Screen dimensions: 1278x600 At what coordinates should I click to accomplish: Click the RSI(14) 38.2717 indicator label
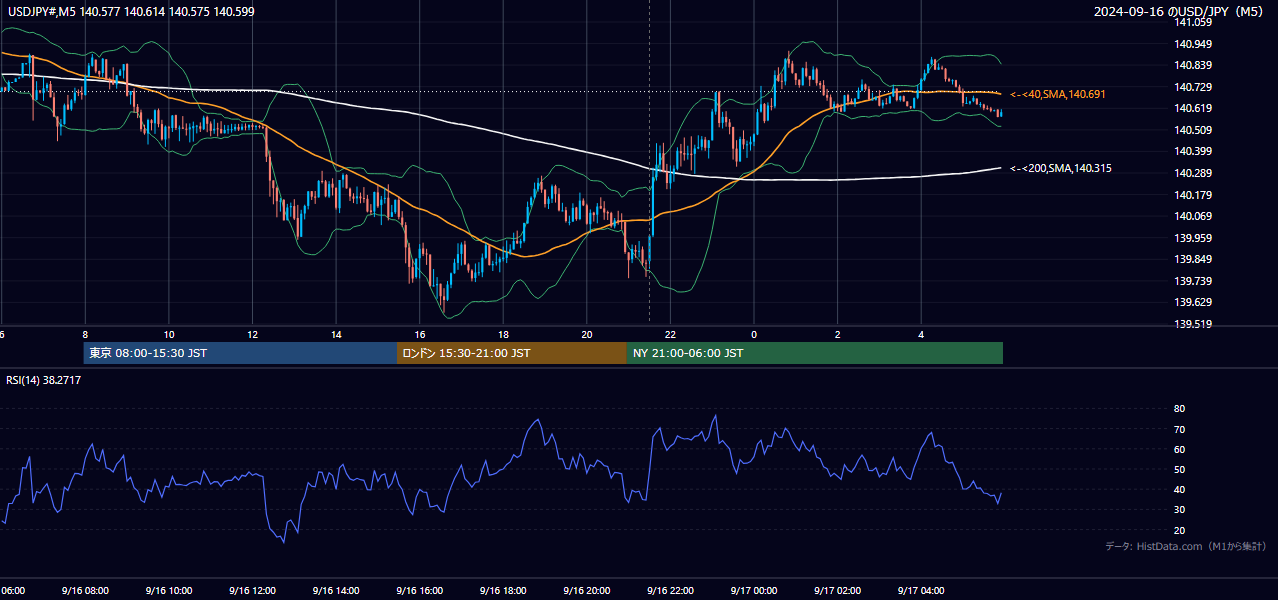click(44, 380)
